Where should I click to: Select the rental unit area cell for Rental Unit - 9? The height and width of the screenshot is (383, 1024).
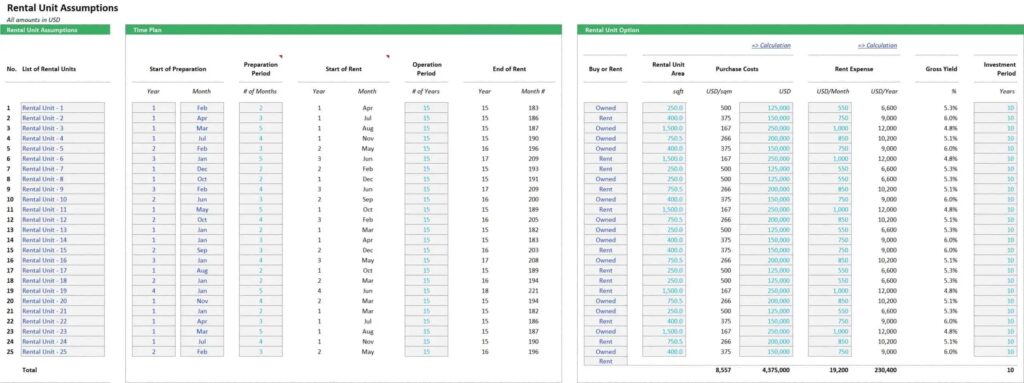coord(664,190)
